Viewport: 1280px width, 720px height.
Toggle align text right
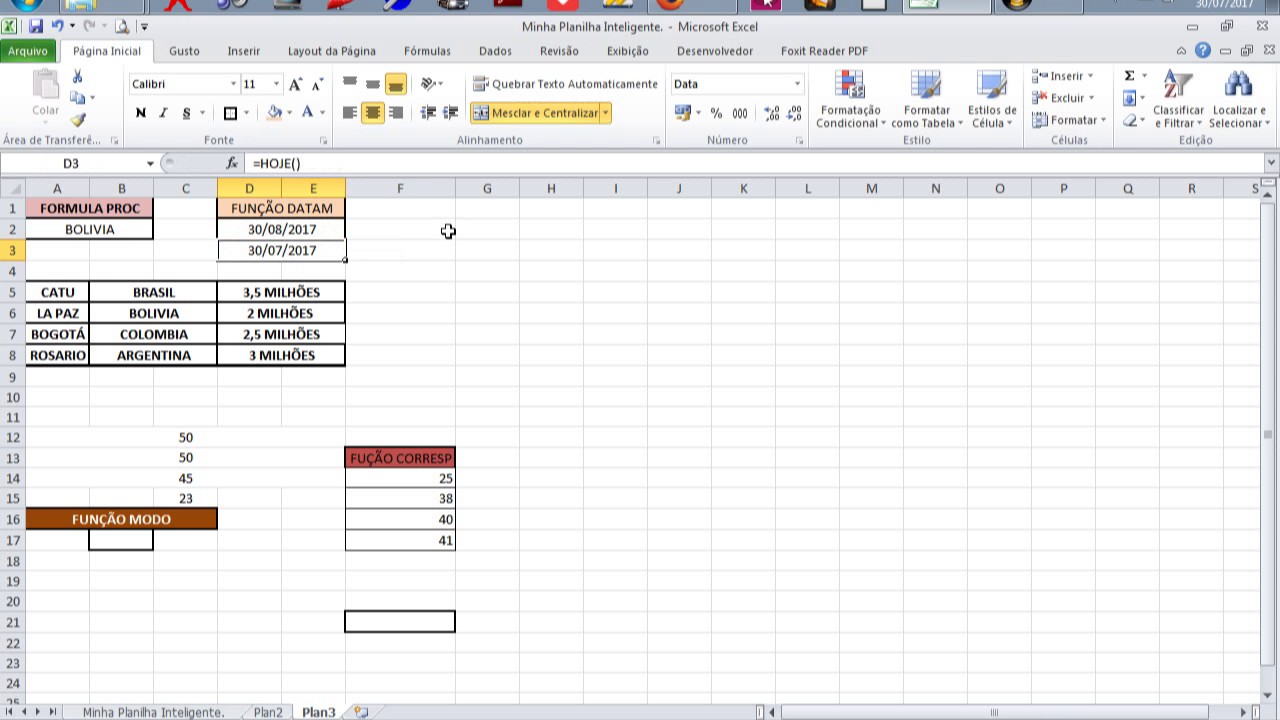coord(396,113)
